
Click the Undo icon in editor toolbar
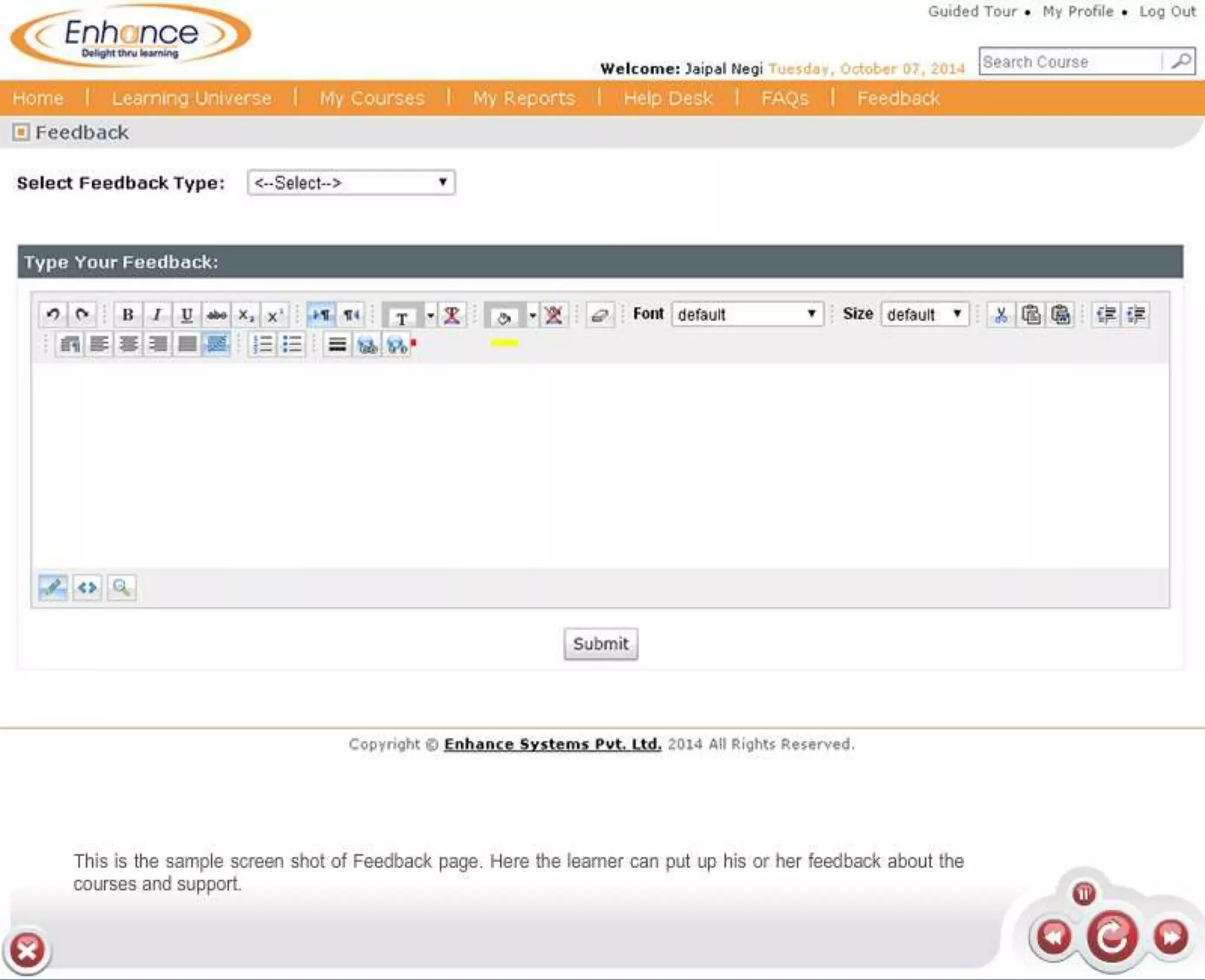tap(53, 315)
